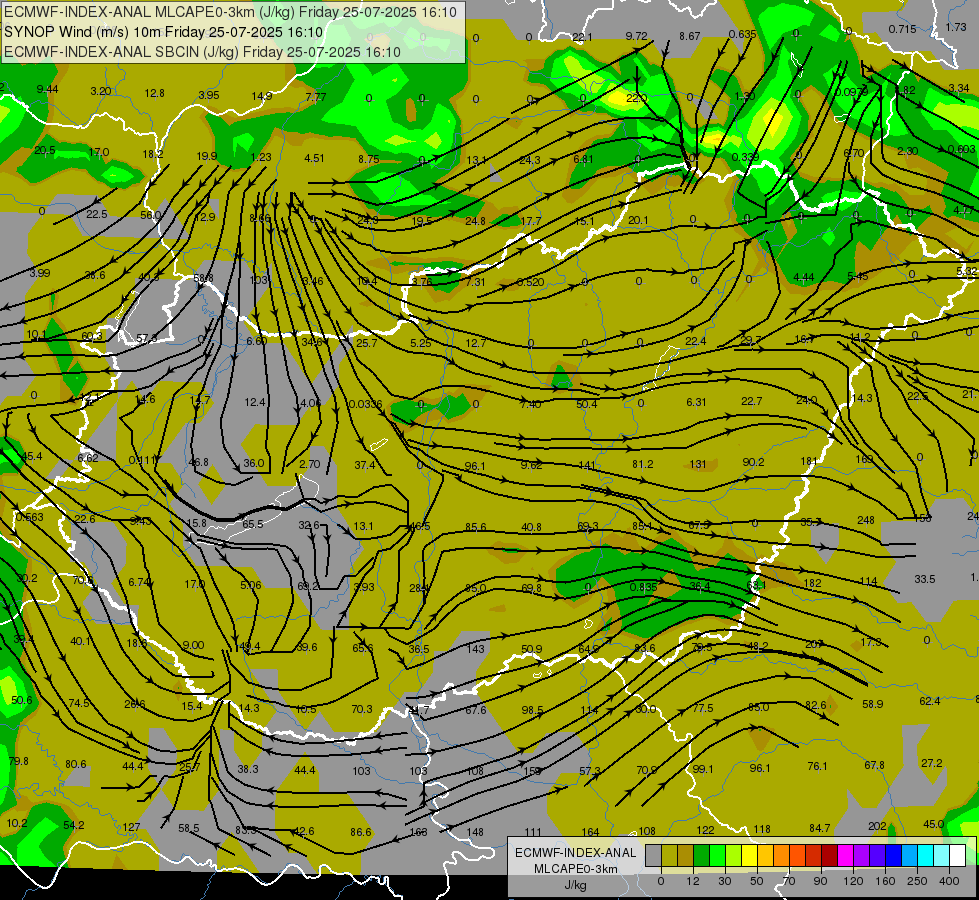Click the pure yellow legend swatch
Screen dimensions: 979x900
pyautogui.click(x=749, y=856)
